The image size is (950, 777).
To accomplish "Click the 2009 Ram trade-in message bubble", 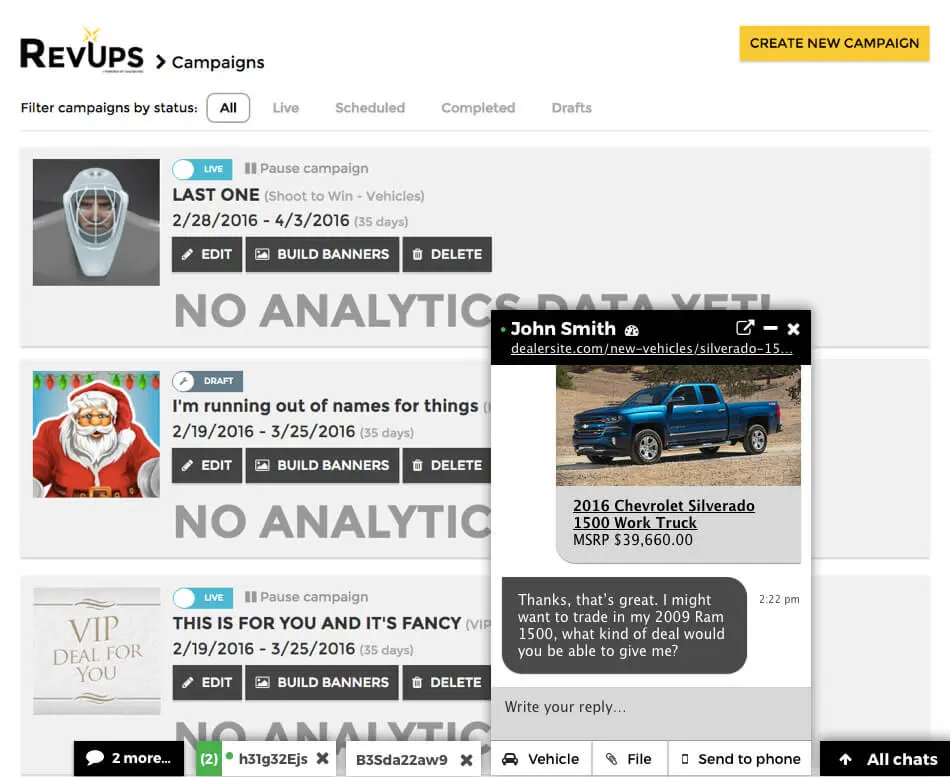I will (625, 625).
